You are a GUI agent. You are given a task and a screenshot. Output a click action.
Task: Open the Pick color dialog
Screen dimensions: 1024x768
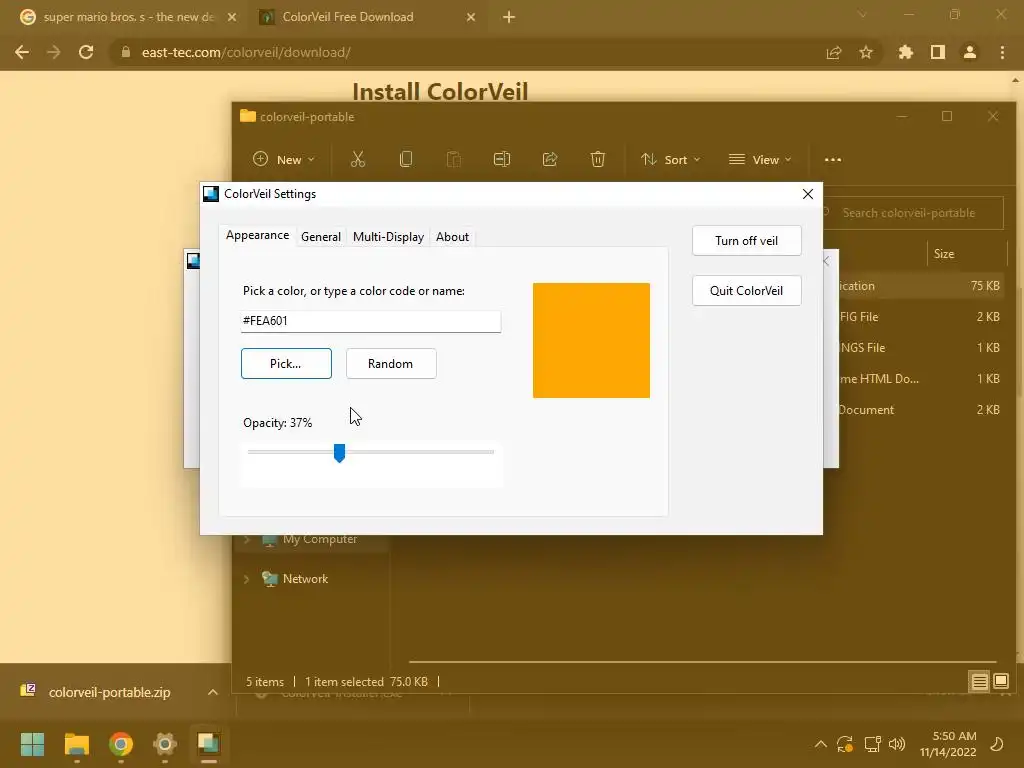[286, 364]
